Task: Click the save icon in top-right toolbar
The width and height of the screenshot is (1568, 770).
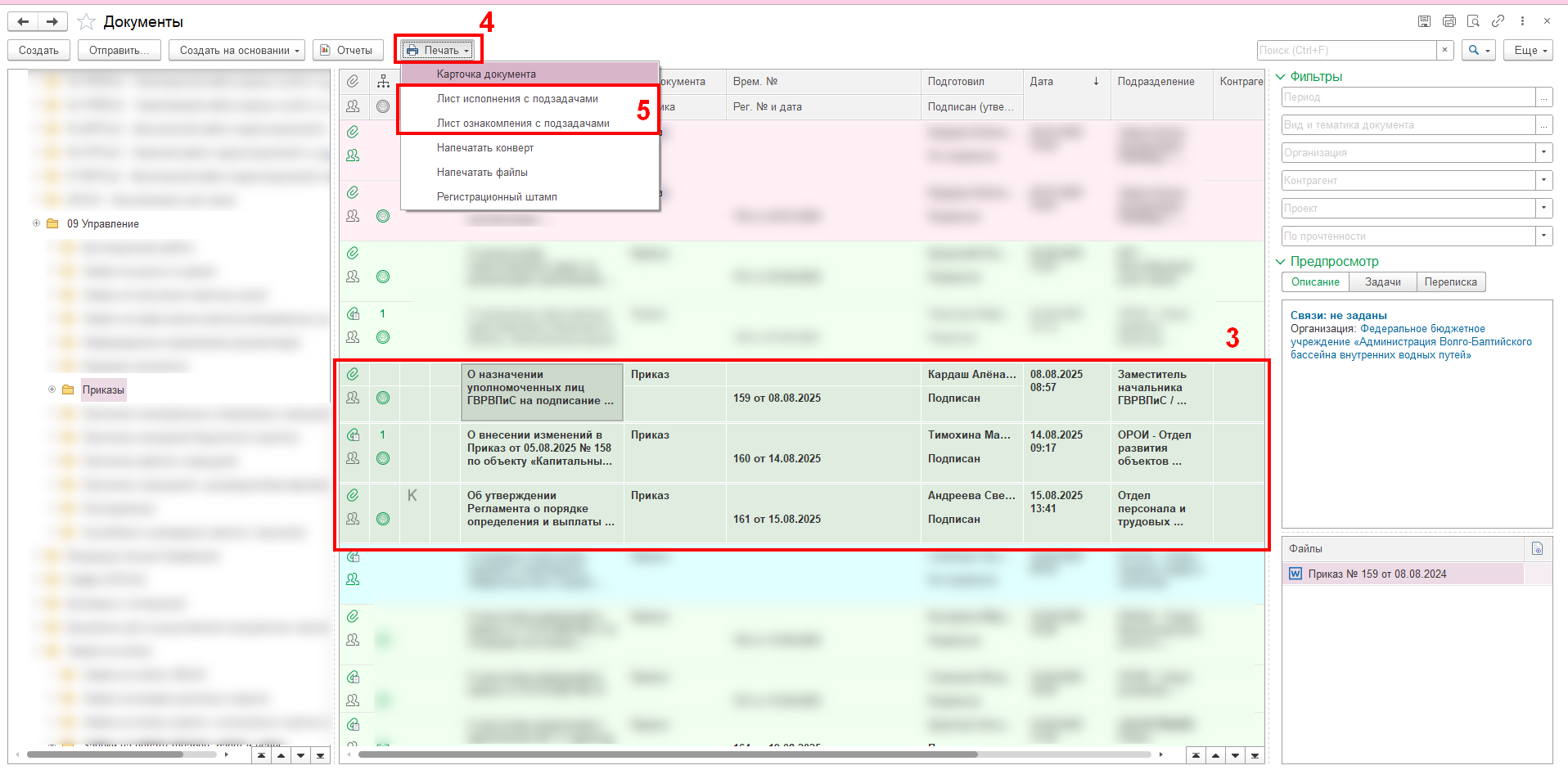Action: pyautogui.click(x=1424, y=21)
